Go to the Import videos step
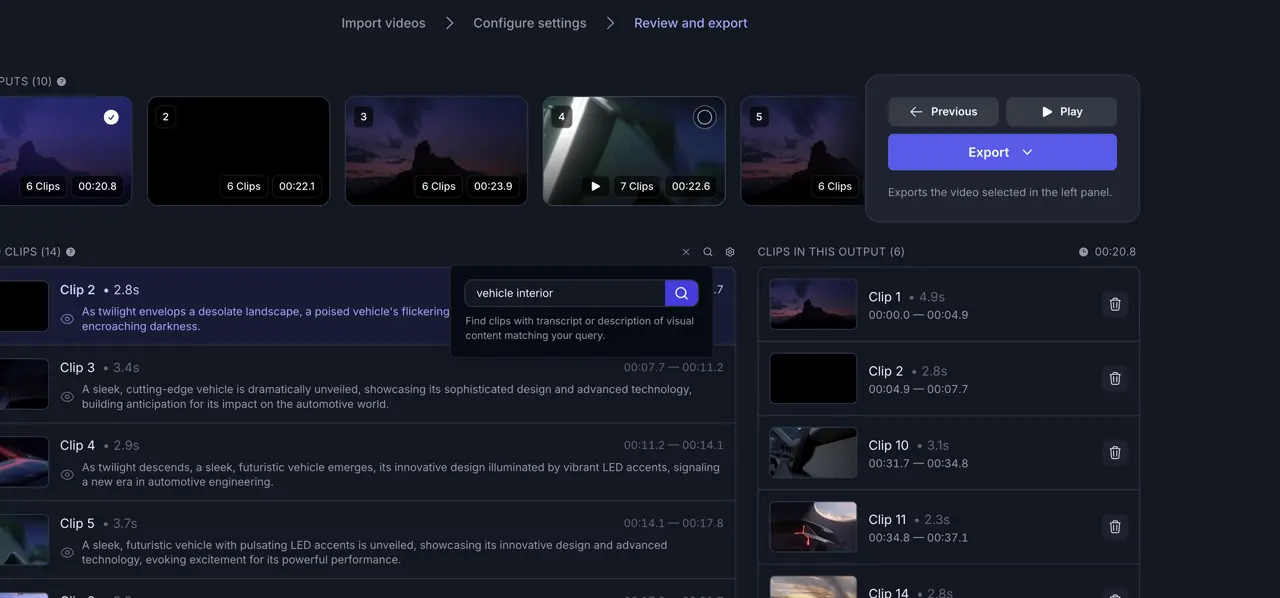 click(383, 23)
